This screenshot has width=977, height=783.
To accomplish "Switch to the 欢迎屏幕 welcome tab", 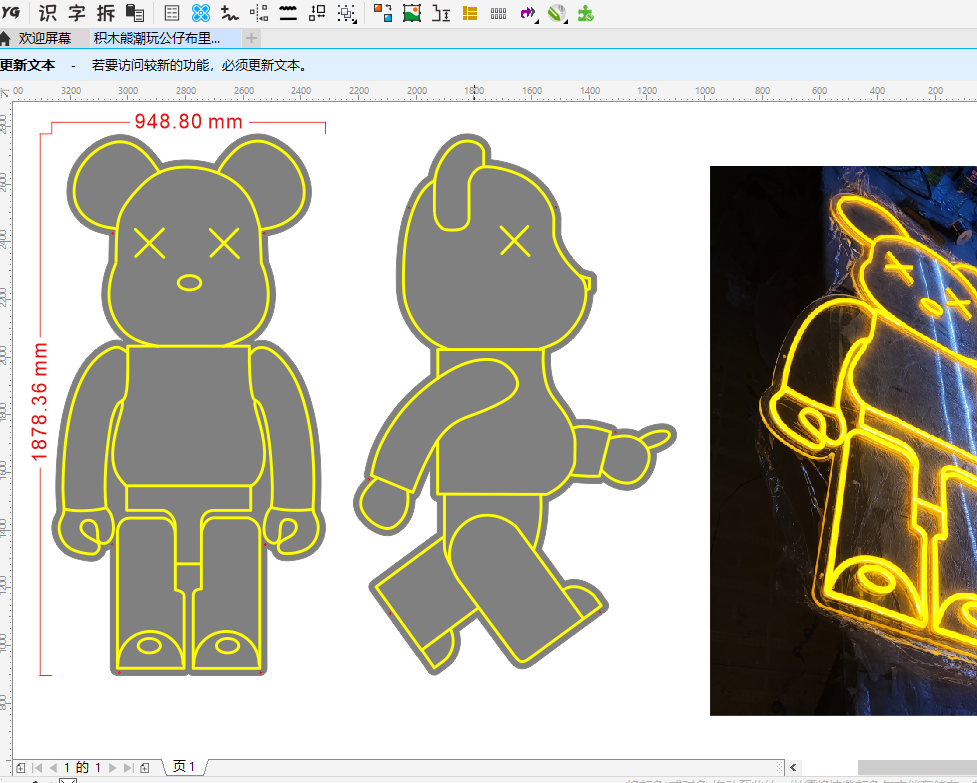I will tap(44, 39).
